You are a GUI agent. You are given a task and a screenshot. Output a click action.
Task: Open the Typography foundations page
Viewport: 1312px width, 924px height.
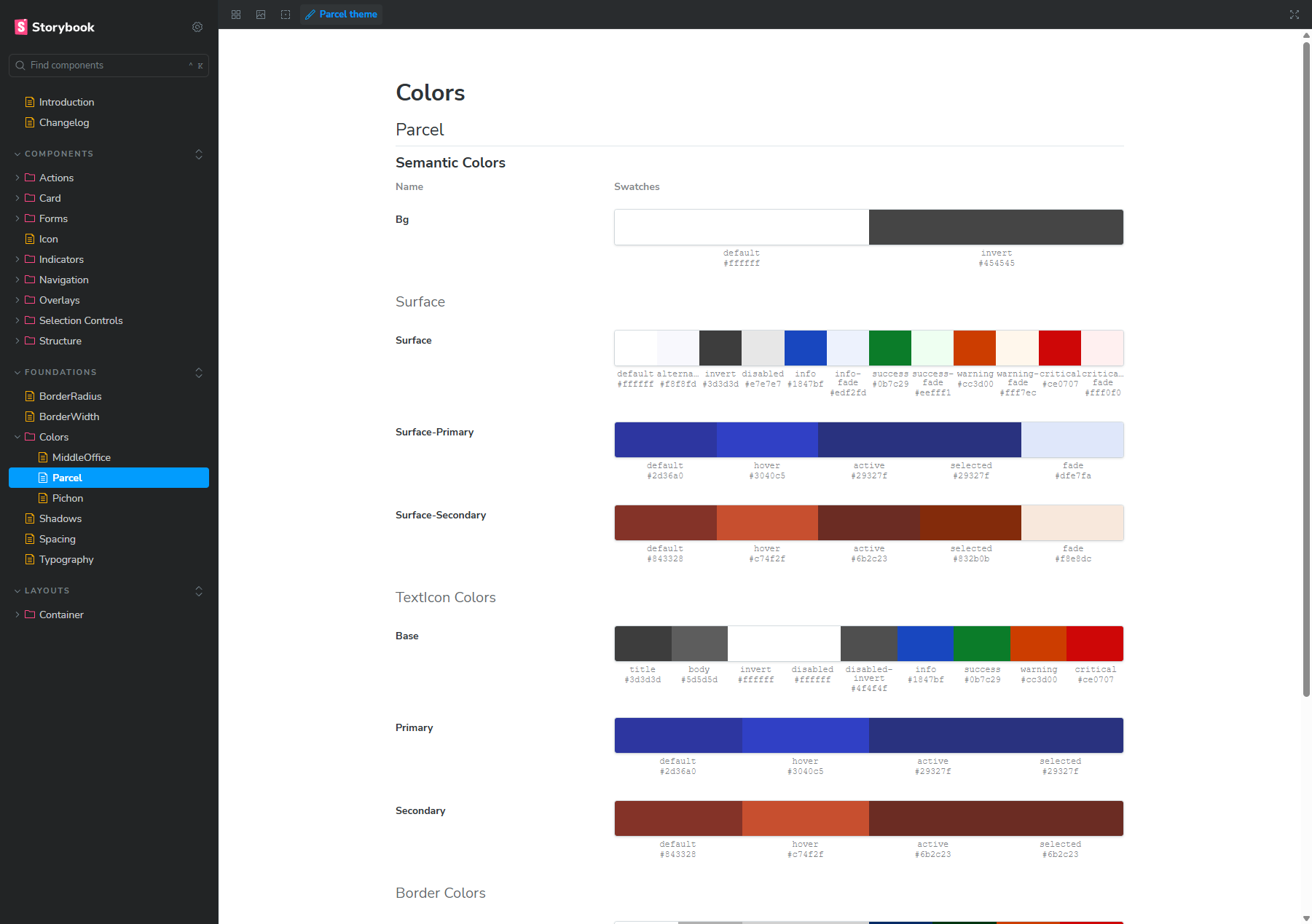[x=66, y=559]
